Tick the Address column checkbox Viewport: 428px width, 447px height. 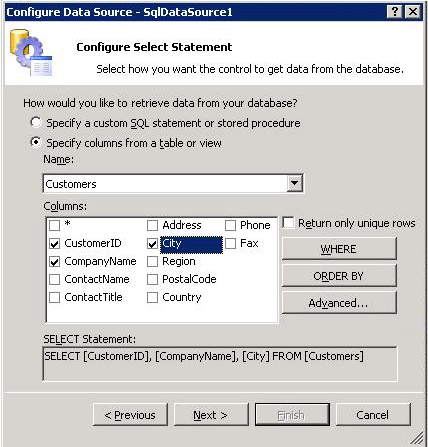pos(152,225)
